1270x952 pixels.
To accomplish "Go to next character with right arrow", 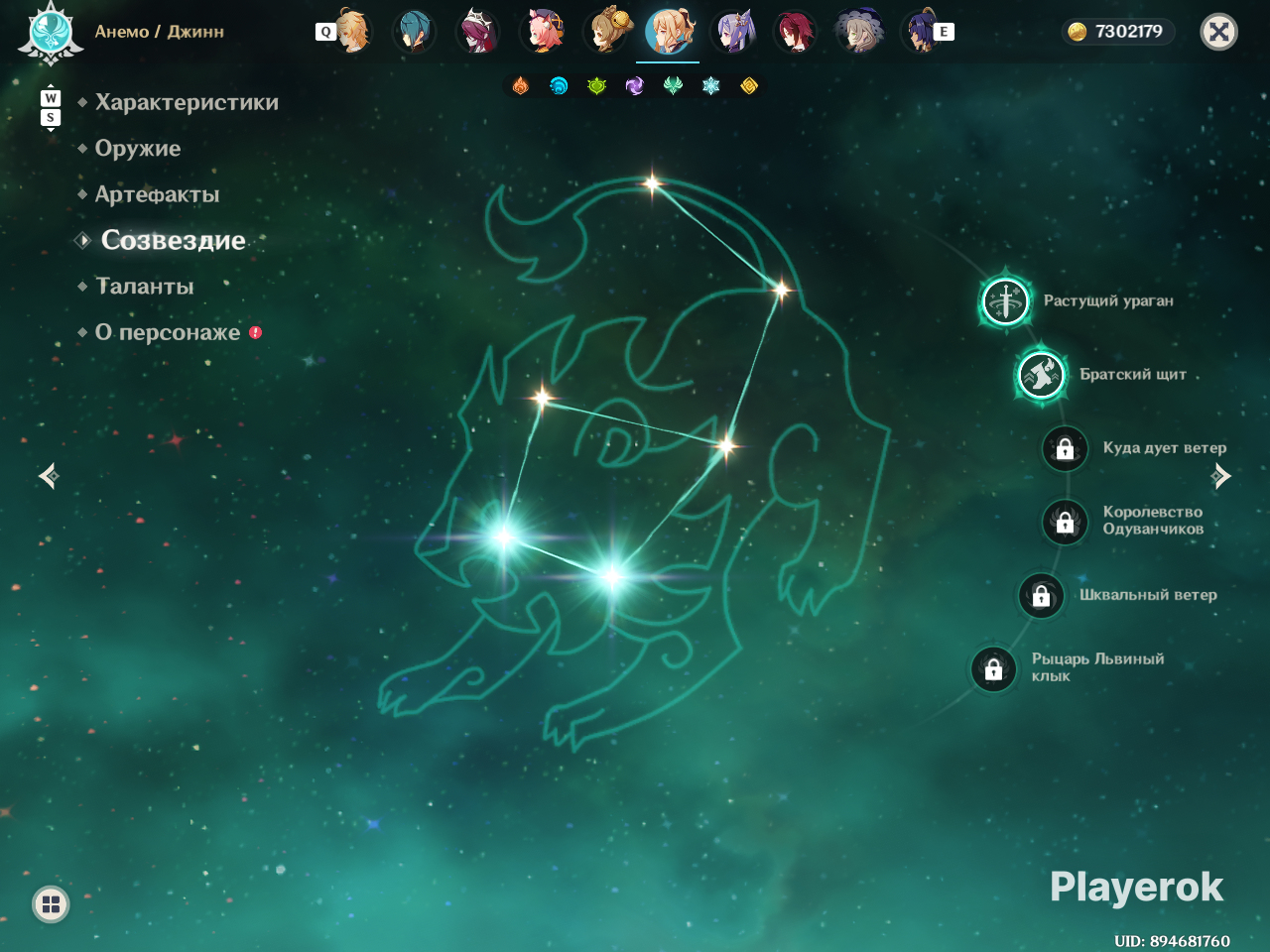I will [1221, 476].
